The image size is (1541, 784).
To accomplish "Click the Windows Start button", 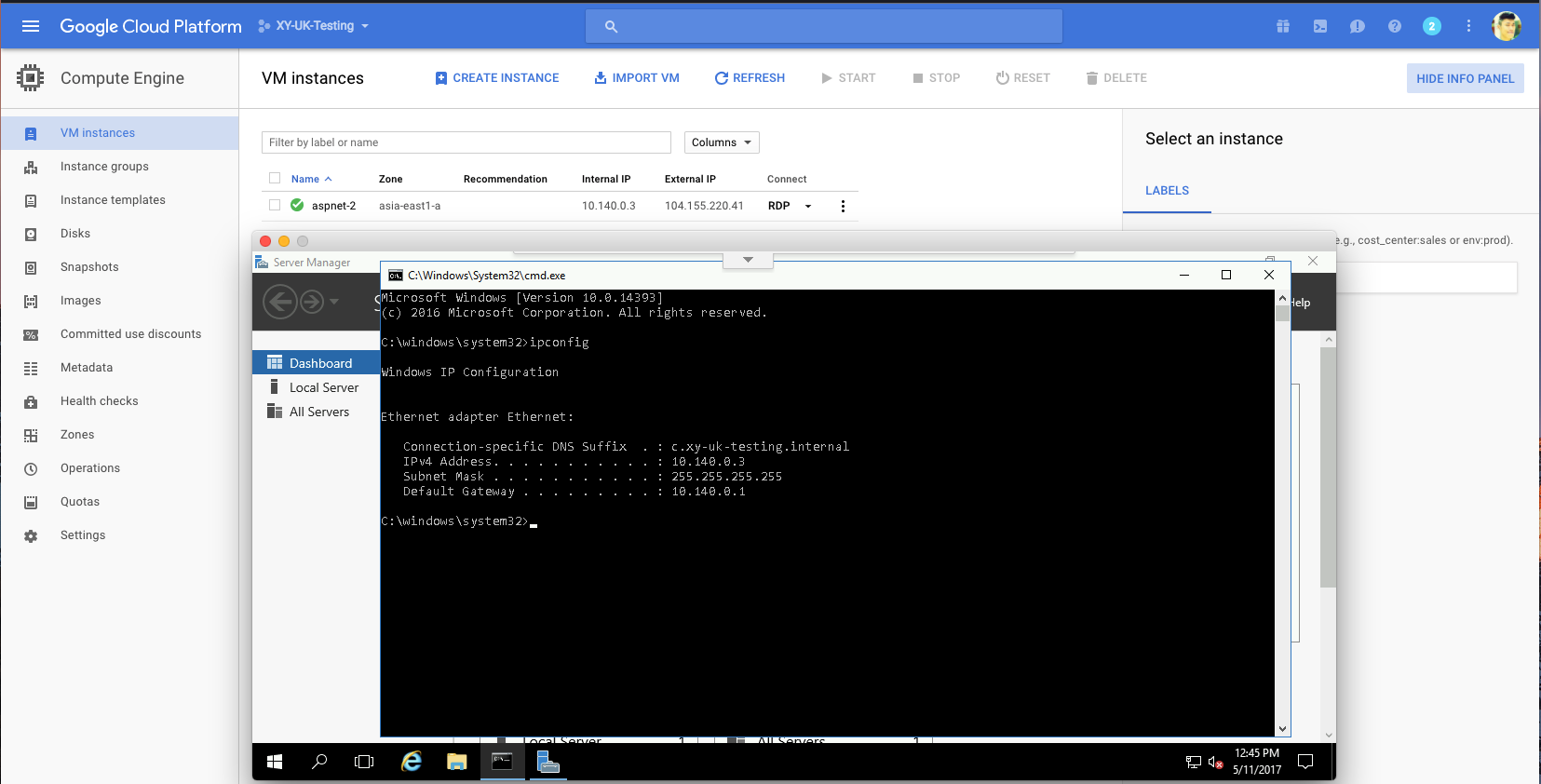I will pyautogui.click(x=275, y=762).
